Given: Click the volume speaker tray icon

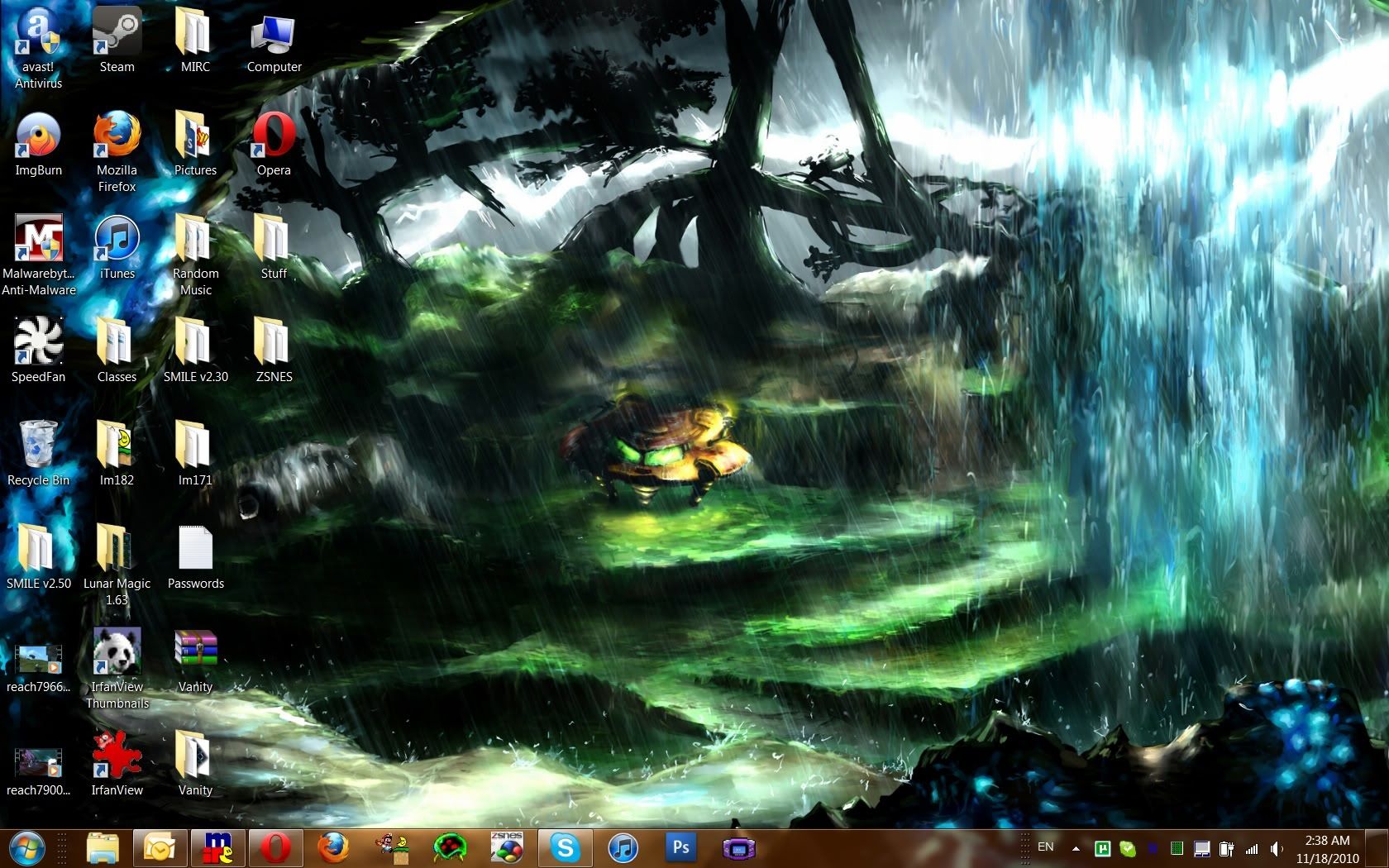Looking at the screenshot, I should point(1277,849).
